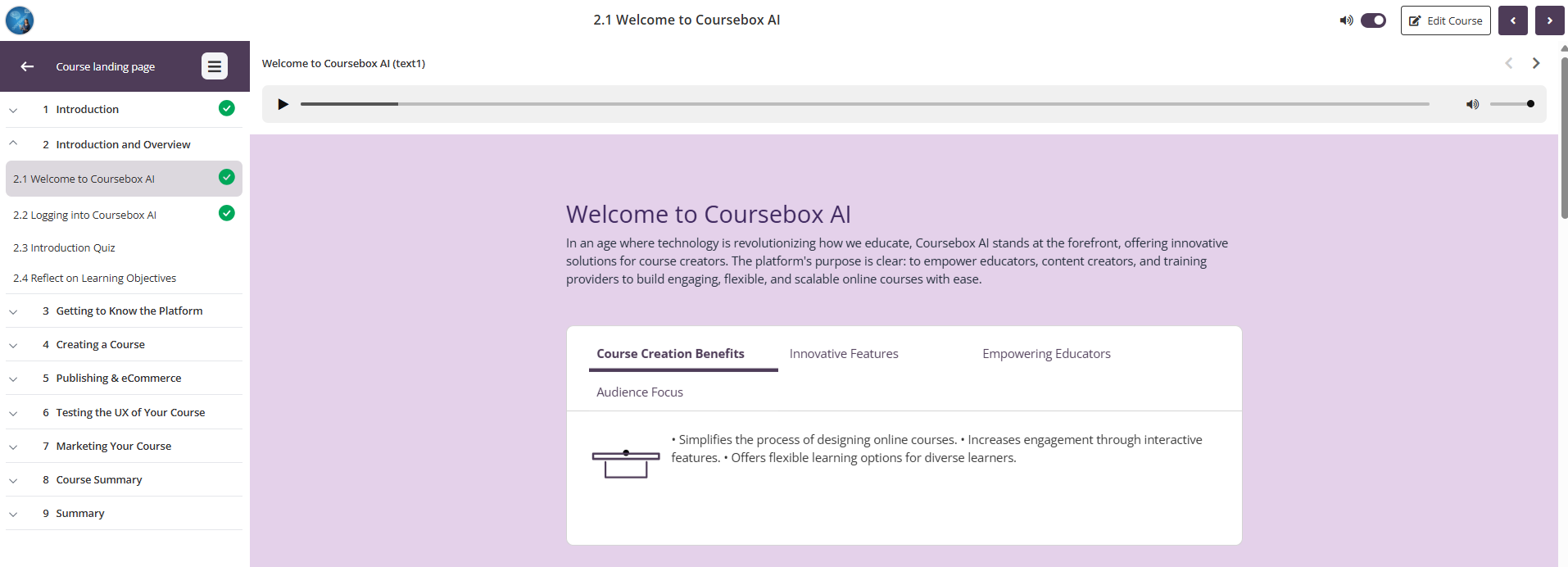Open Edit Course
Image resolution: width=1568 pixels, height=567 pixels.
tap(1445, 20)
